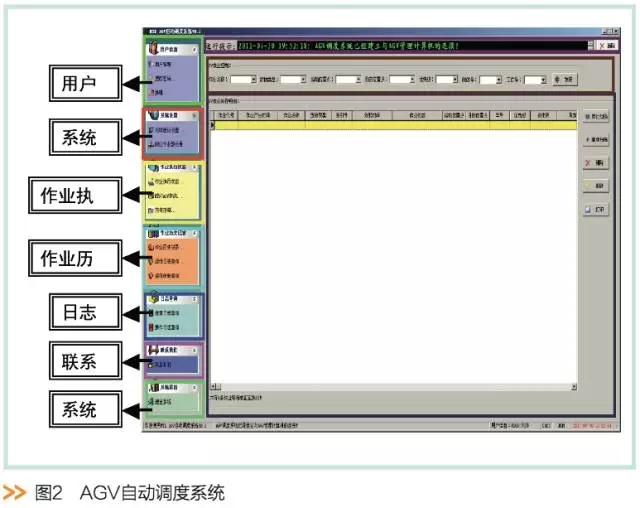Viewport: 640px width, 508px height.
Task: Click right arrow of table horizontal scrollbar
Action: (574, 387)
